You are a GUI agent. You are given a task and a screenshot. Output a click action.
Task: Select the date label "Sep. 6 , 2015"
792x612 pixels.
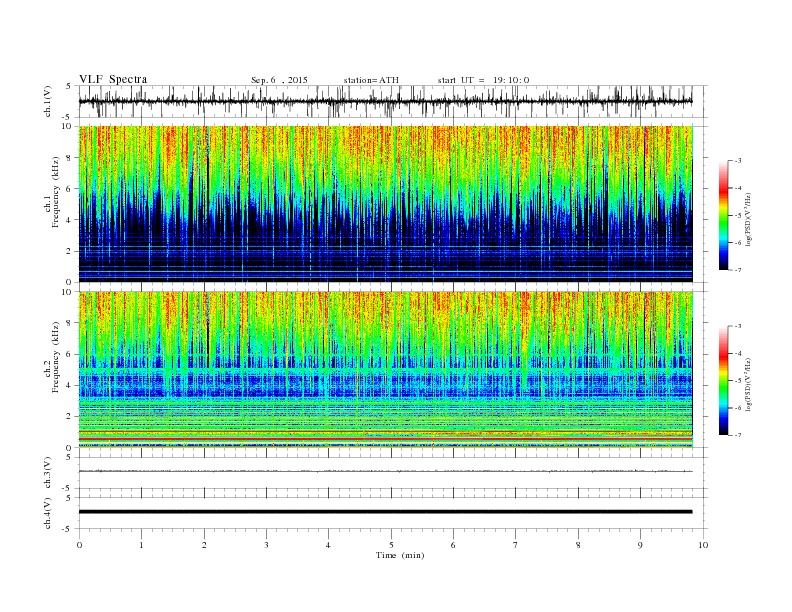[279, 80]
